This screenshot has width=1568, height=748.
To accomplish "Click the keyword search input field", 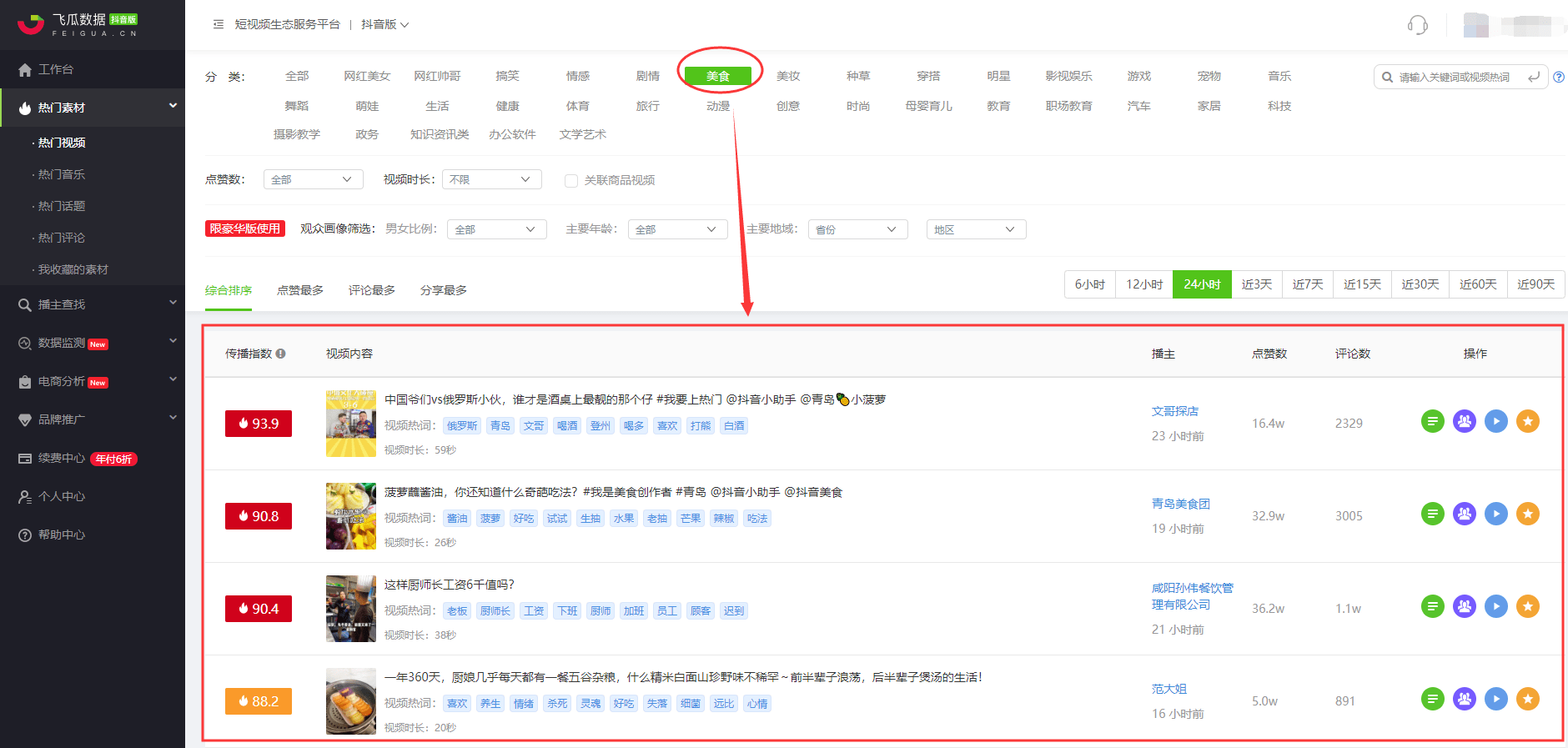I will [x=1455, y=78].
